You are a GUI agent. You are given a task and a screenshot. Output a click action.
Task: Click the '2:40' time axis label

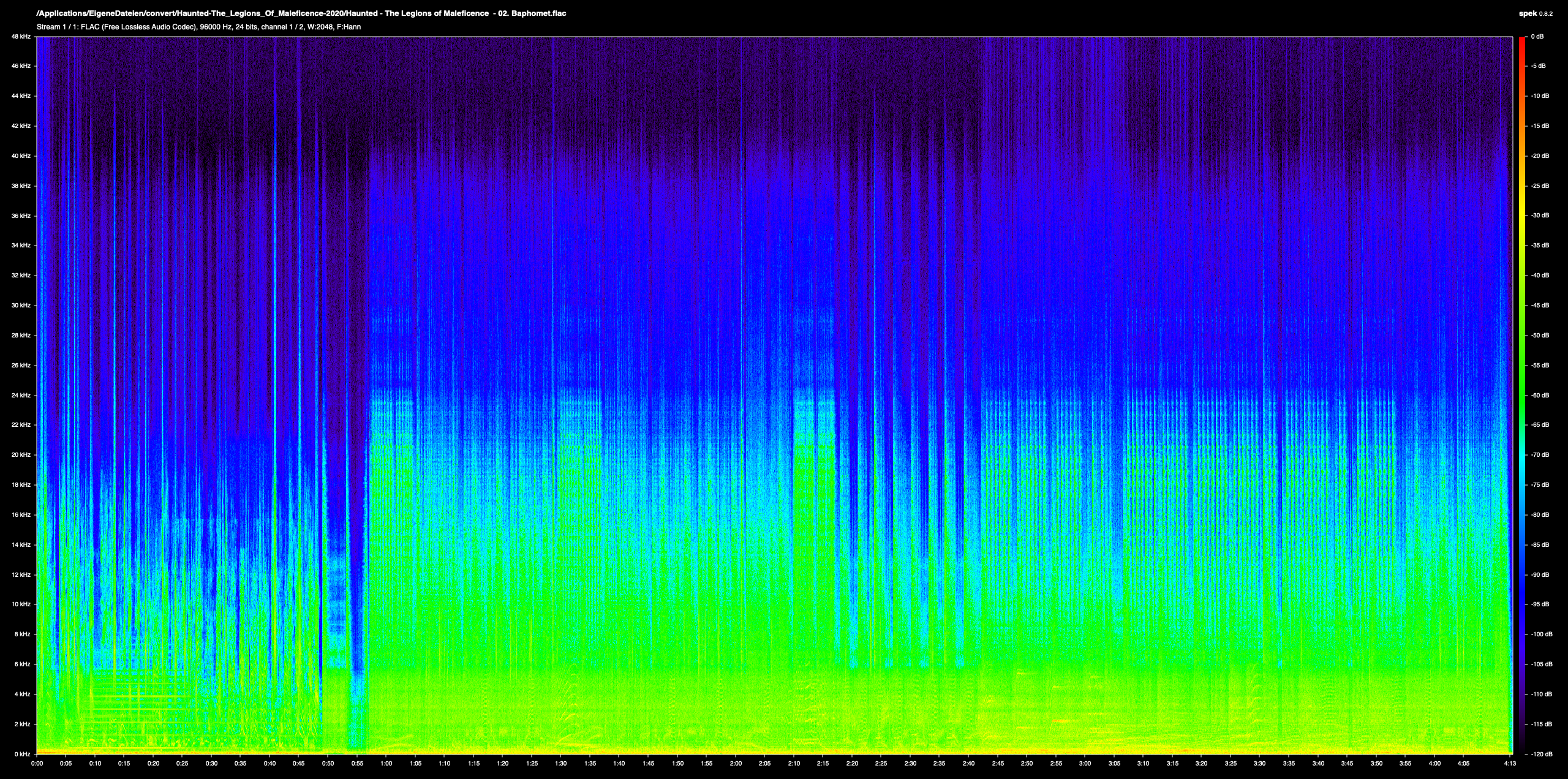point(969,764)
